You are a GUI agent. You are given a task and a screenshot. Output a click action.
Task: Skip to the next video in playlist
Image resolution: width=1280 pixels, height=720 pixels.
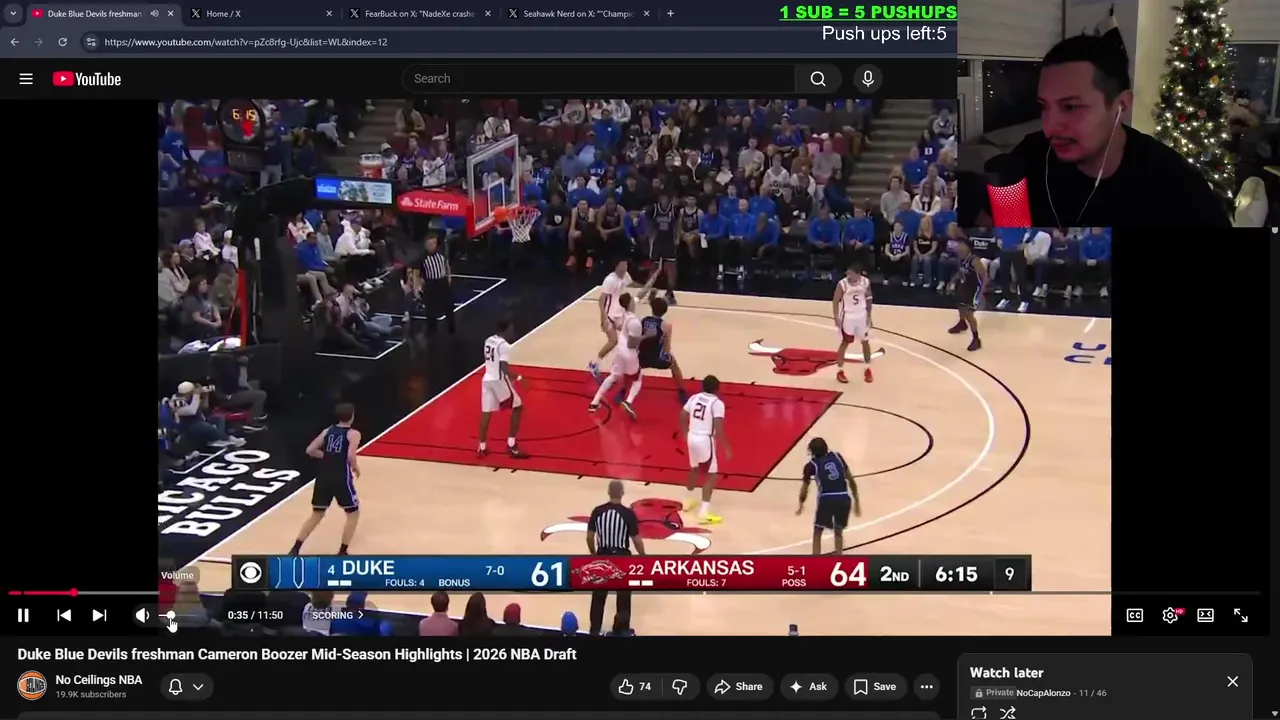click(99, 615)
